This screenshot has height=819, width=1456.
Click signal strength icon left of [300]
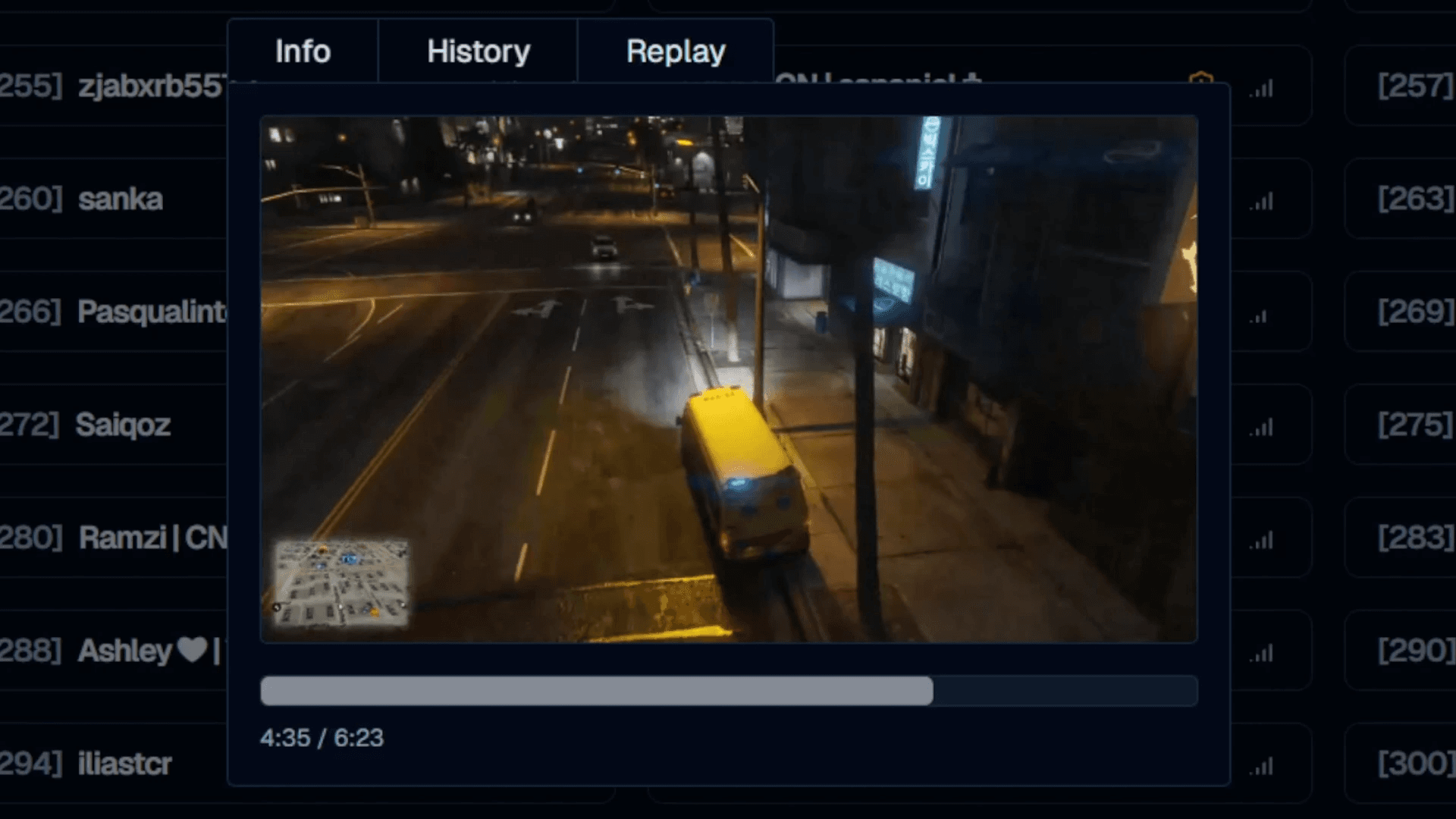(x=1262, y=767)
